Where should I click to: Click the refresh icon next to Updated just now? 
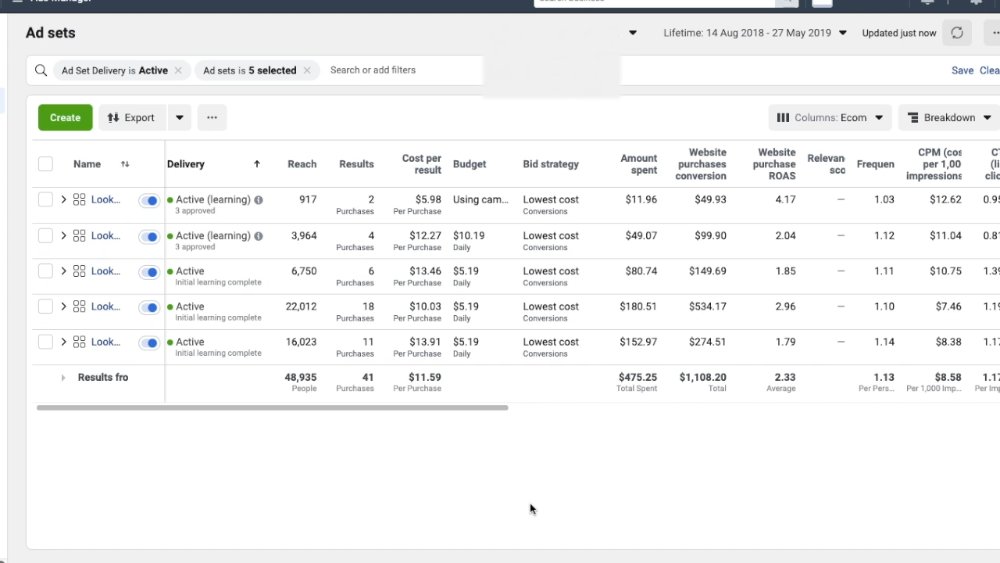pos(957,33)
